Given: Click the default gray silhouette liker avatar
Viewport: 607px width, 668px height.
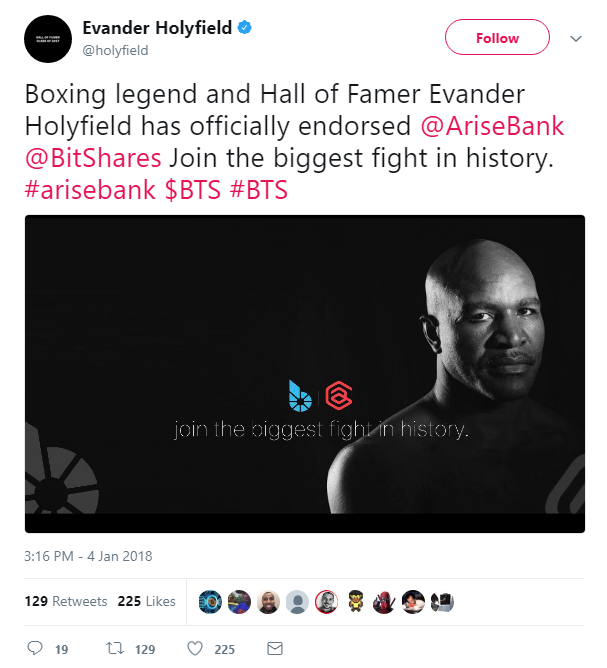Looking at the screenshot, I should 296,601.
